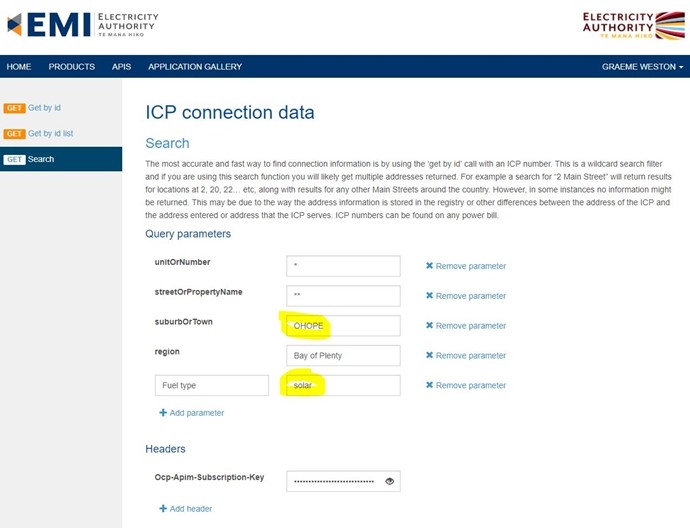Remove the region parameter via X icon
This screenshot has width=690, height=528.
tap(429, 355)
